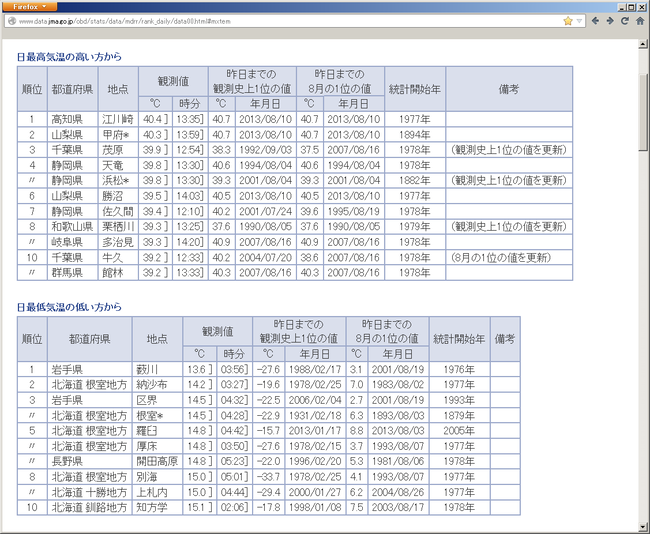
Task: Click the 1992/09/03 date cell
Action: pyautogui.click(x=266, y=150)
